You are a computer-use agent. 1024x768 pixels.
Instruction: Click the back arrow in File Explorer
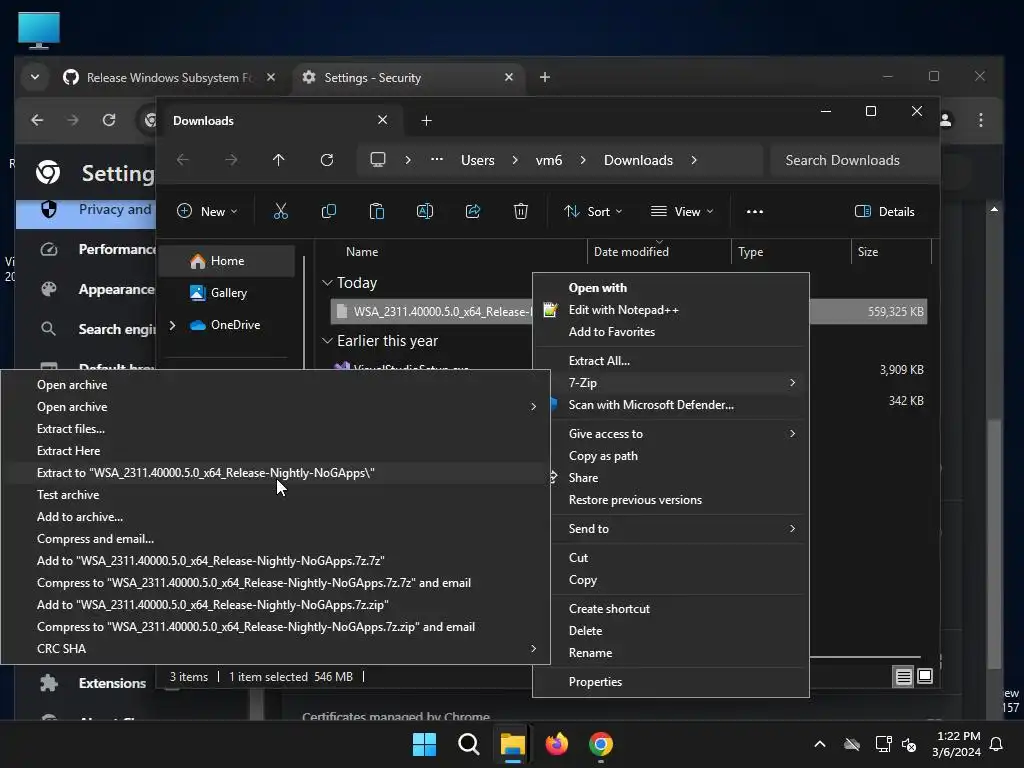(183, 160)
